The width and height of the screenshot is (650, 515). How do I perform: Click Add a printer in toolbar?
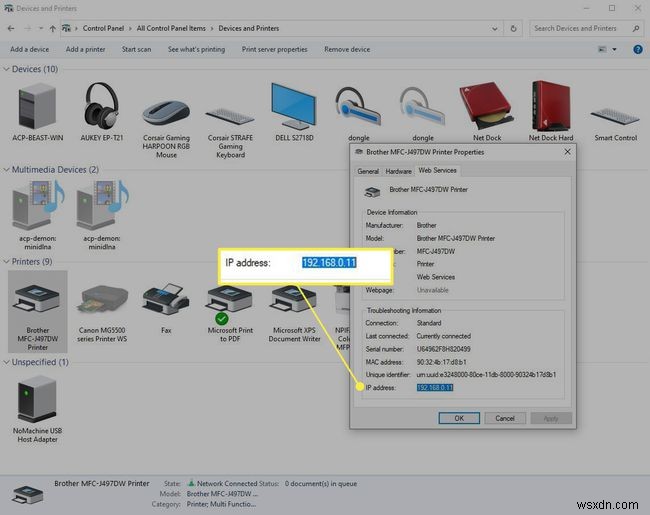(x=85, y=49)
